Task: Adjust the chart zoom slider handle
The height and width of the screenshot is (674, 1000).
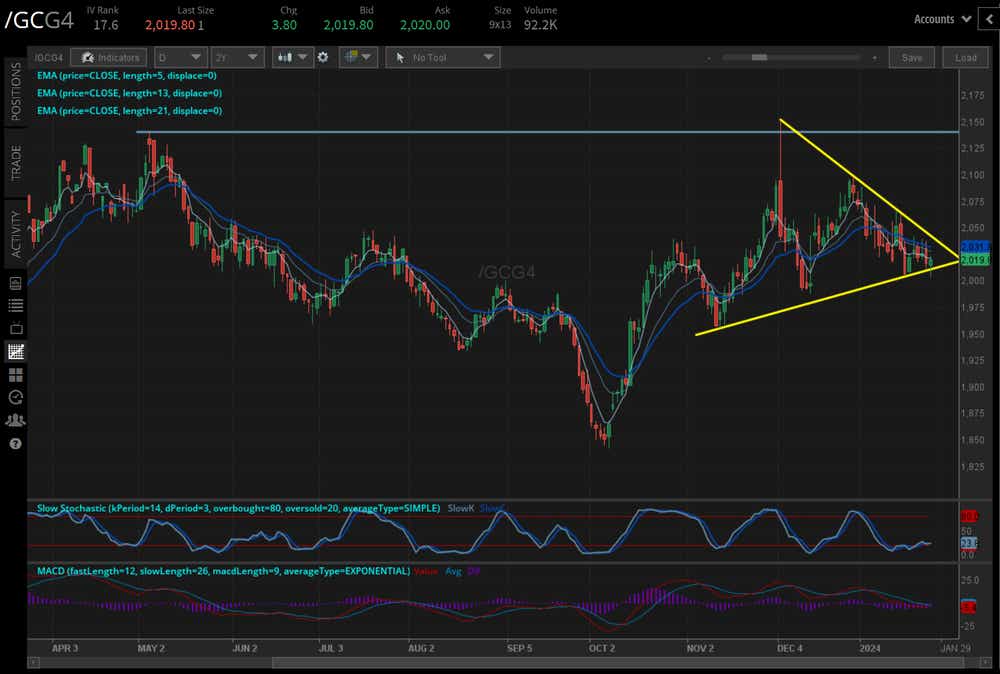Action: click(x=759, y=57)
